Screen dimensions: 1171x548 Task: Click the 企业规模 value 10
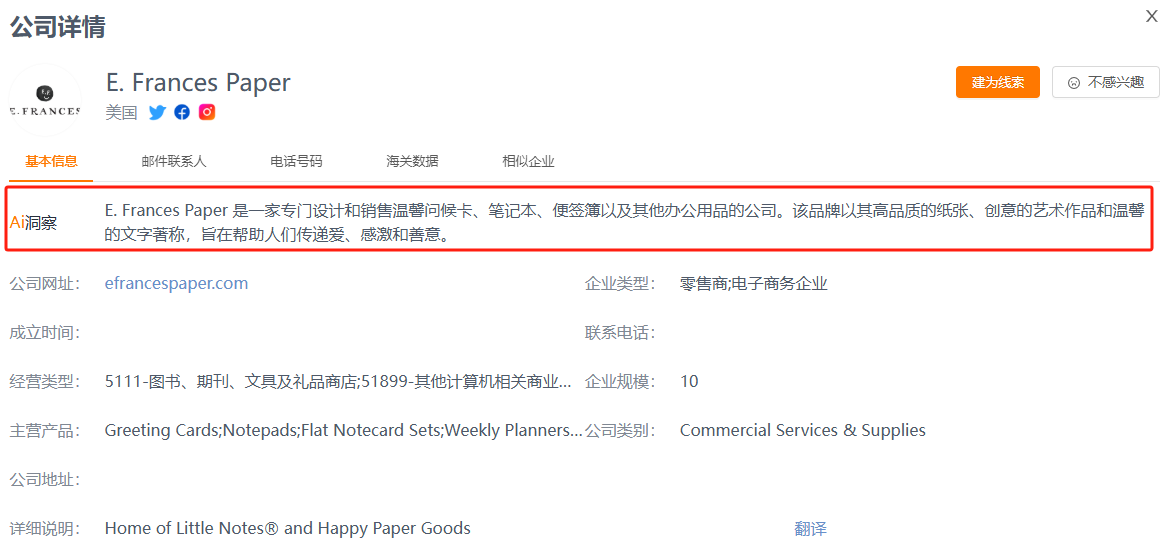coord(689,382)
